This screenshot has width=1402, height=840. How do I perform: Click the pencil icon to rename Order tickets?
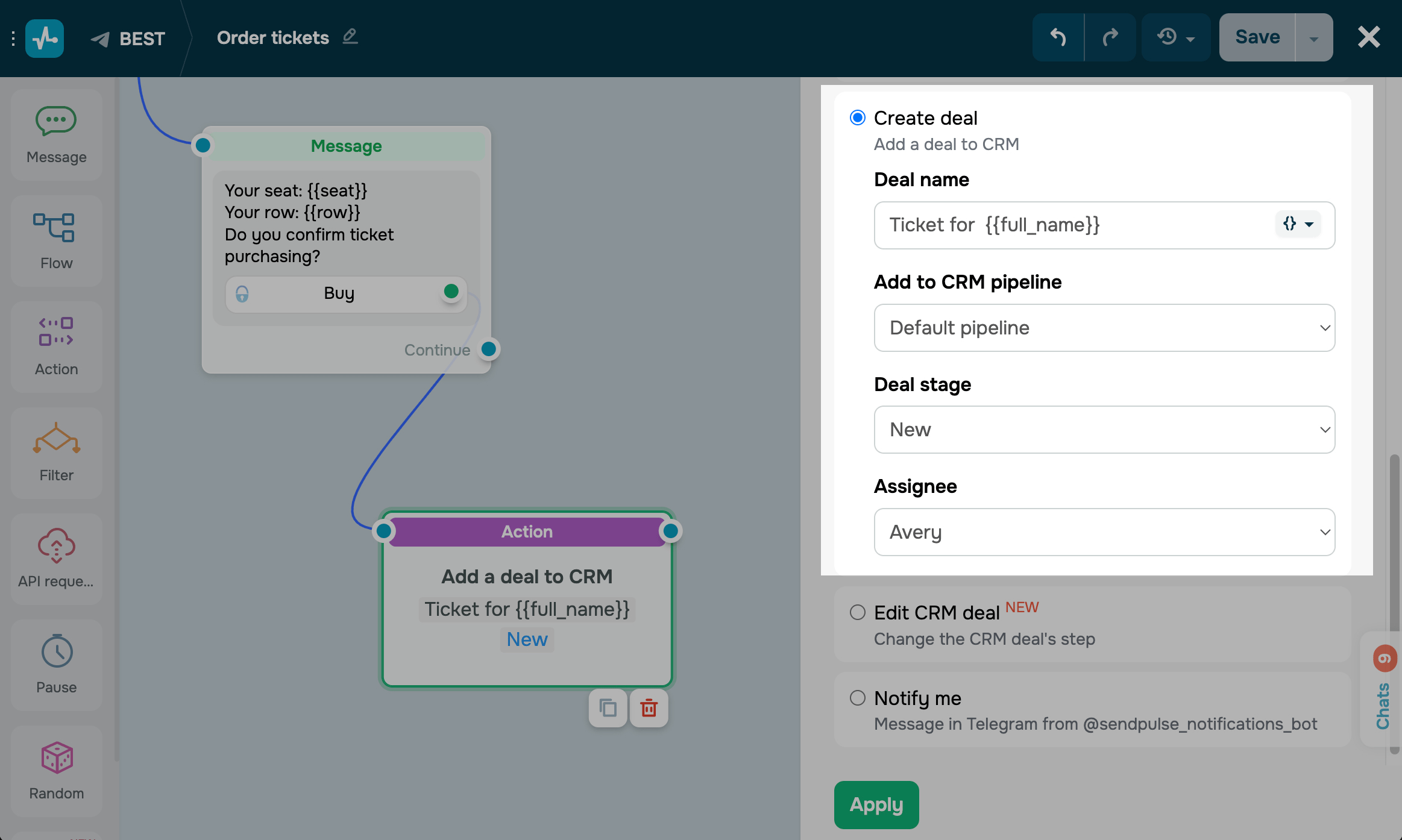(x=350, y=37)
